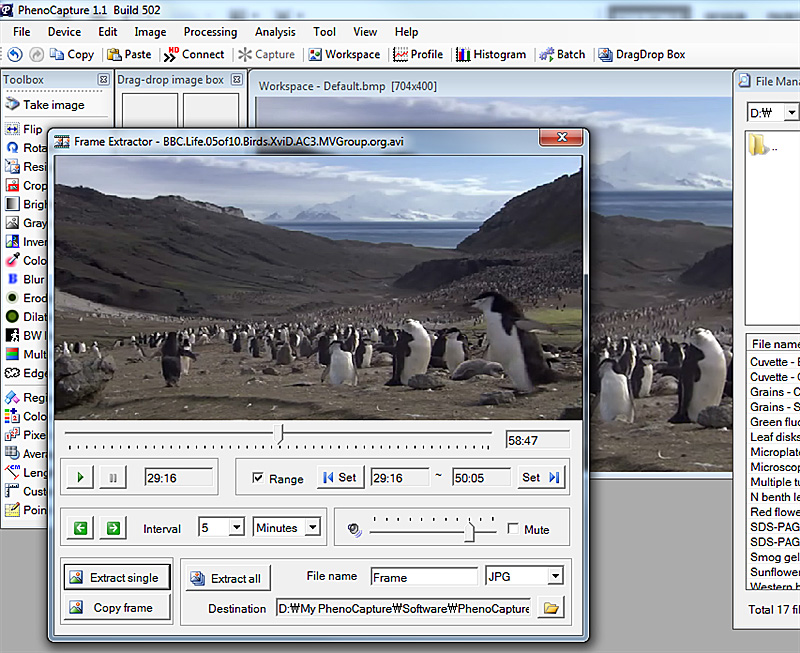The height and width of the screenshot is (653, 800).
Task: Click the Histogram toolbar icon
Action: tap(490, 54)
